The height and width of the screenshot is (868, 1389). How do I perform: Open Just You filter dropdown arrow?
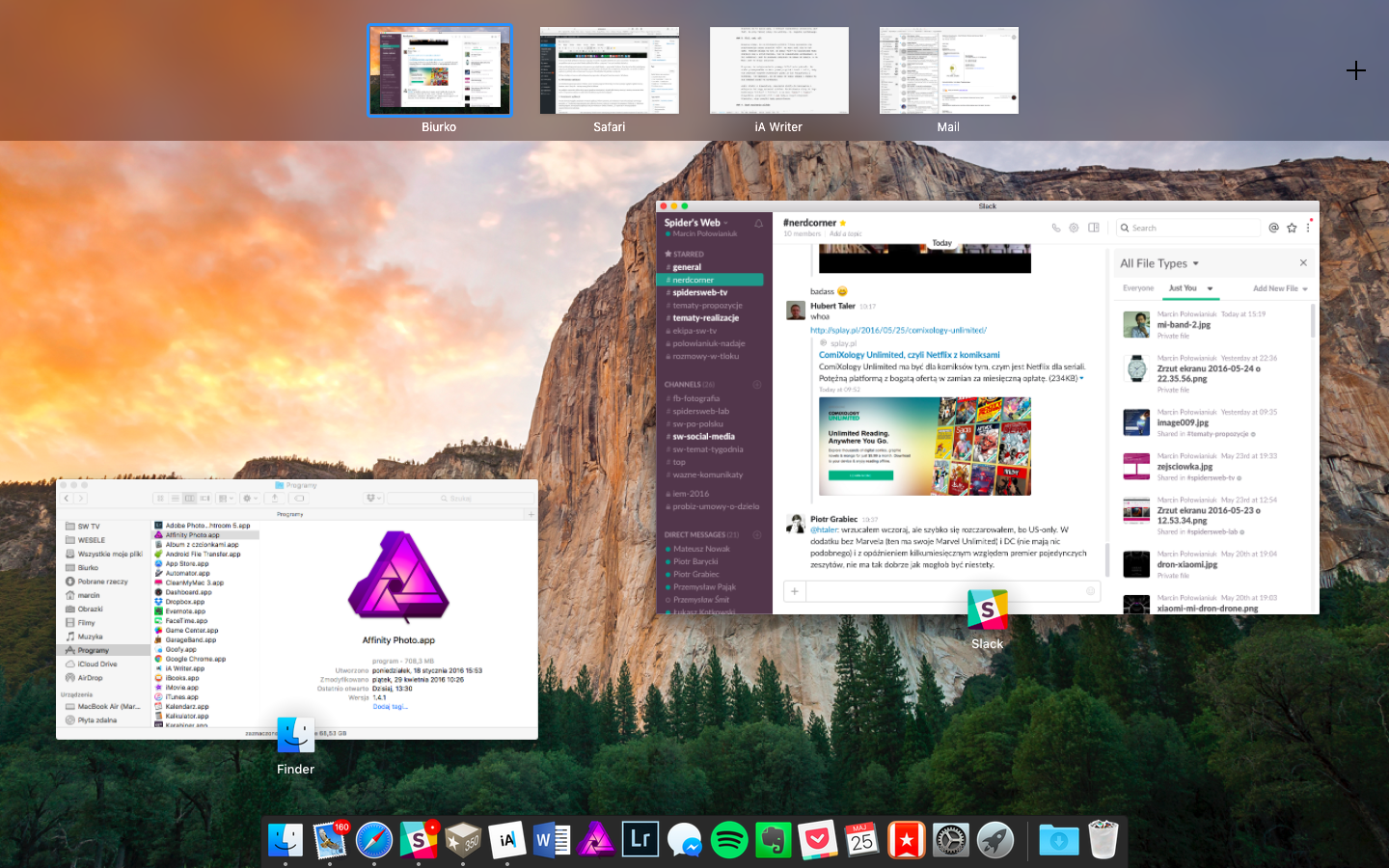click(x=1210, y=288)
